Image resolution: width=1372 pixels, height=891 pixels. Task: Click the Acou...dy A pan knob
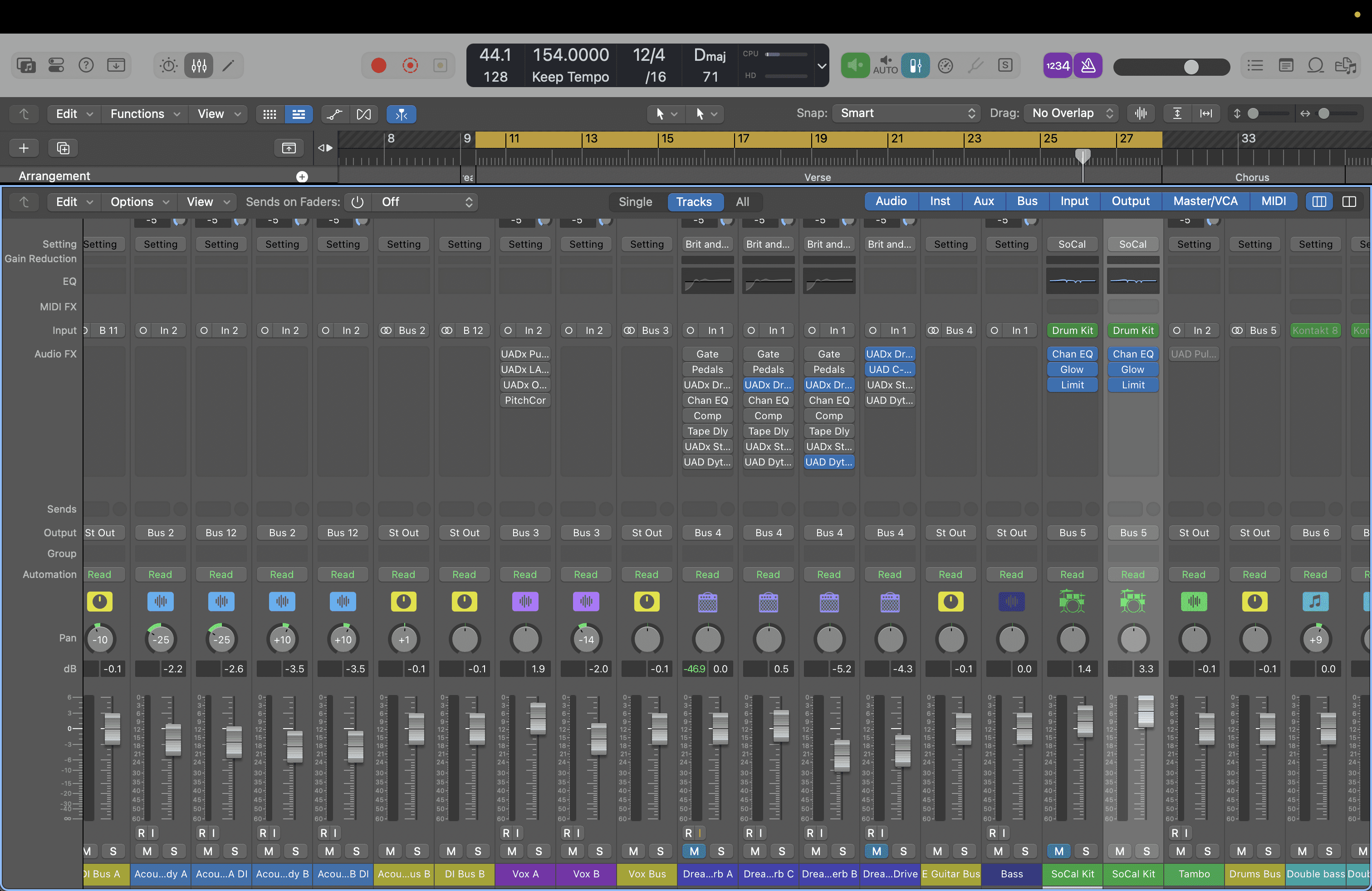coord(160,639)
